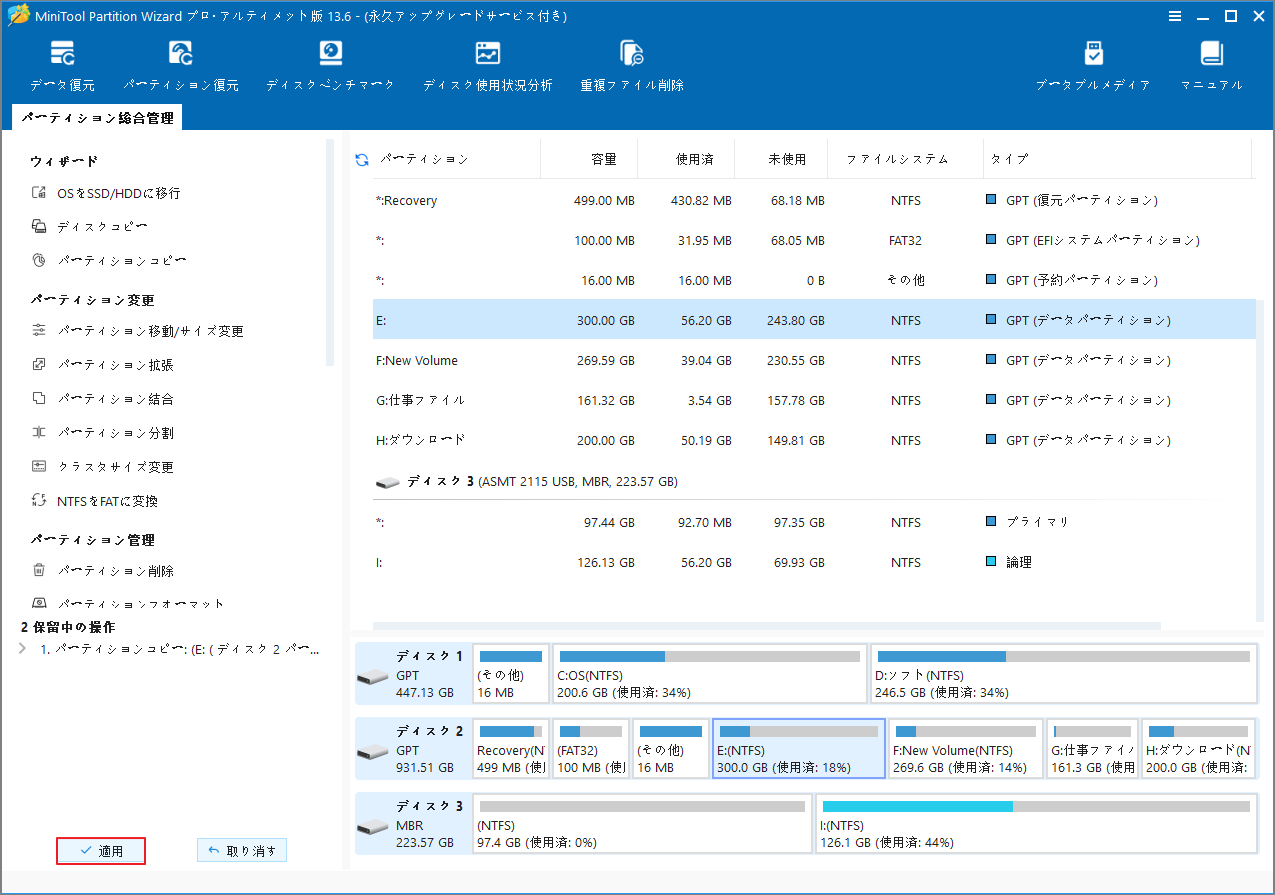This screenshot has height=895, width=1275.
Task: Select ディスク 3 drive icon in disk map
Action: click(x=372, y=826)
